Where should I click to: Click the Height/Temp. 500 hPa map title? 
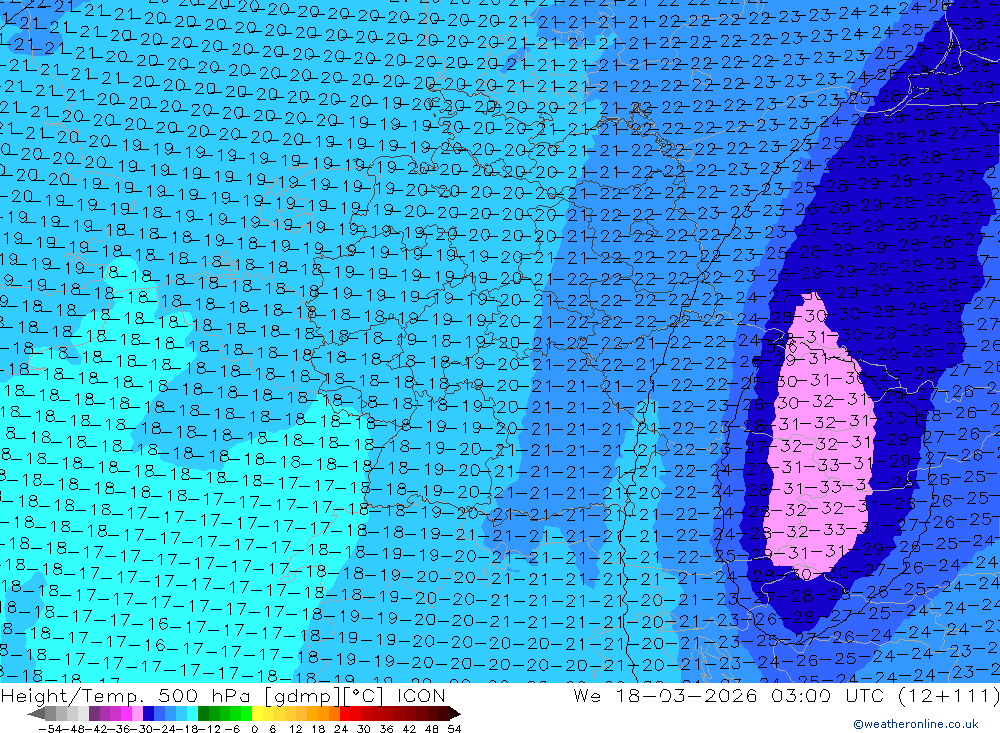coord(125,696)
